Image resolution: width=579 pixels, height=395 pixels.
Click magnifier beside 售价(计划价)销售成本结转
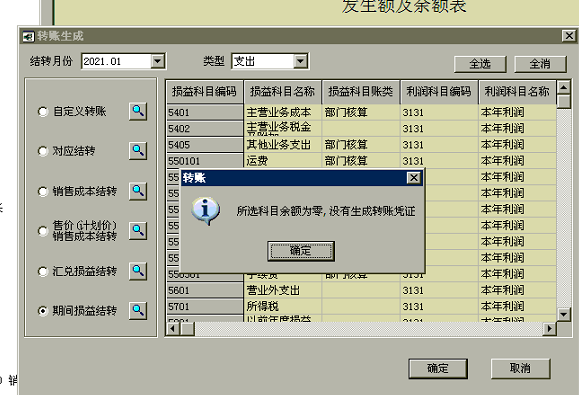[x=138, y=231]
